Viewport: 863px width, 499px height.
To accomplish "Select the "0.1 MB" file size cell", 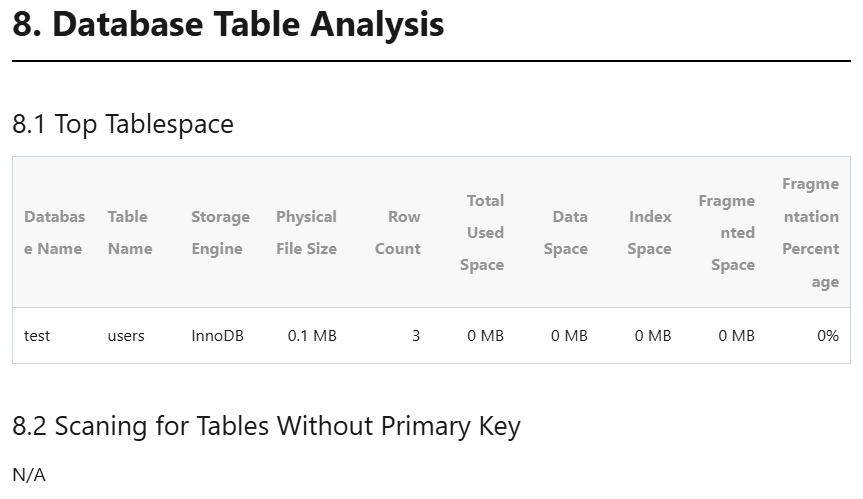I will pyautogui.click(x=312, y=336).
